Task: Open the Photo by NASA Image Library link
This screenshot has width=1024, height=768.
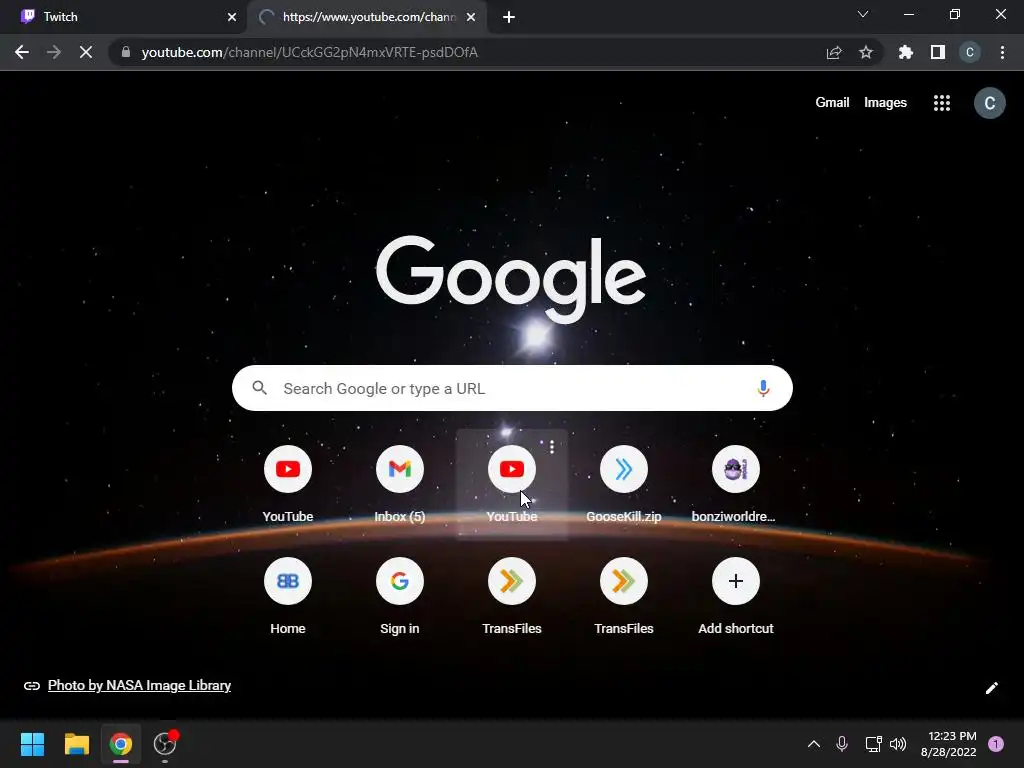Action: [139, 685]
